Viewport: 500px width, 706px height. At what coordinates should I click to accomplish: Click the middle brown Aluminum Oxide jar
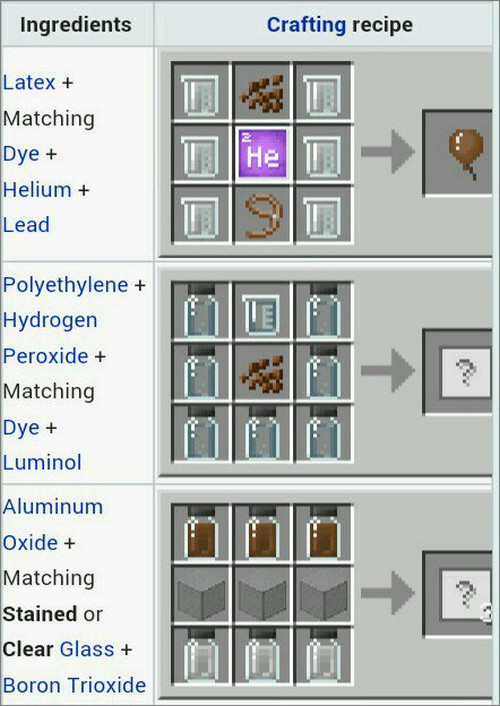point(263,535)
